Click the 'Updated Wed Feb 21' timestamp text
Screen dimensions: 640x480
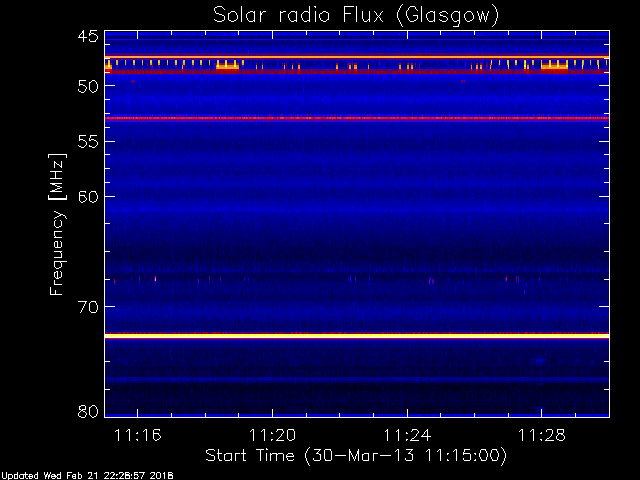[x=87, y=476]
